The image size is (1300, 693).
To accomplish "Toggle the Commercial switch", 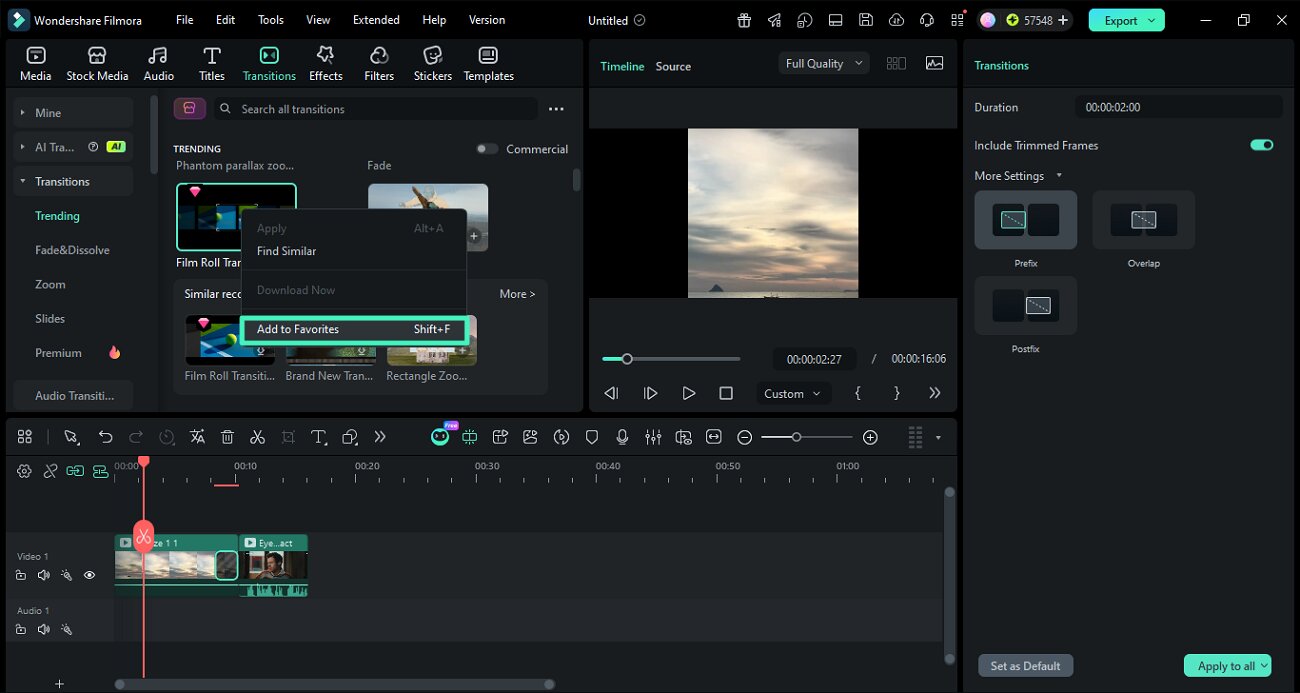I will 487,149.
